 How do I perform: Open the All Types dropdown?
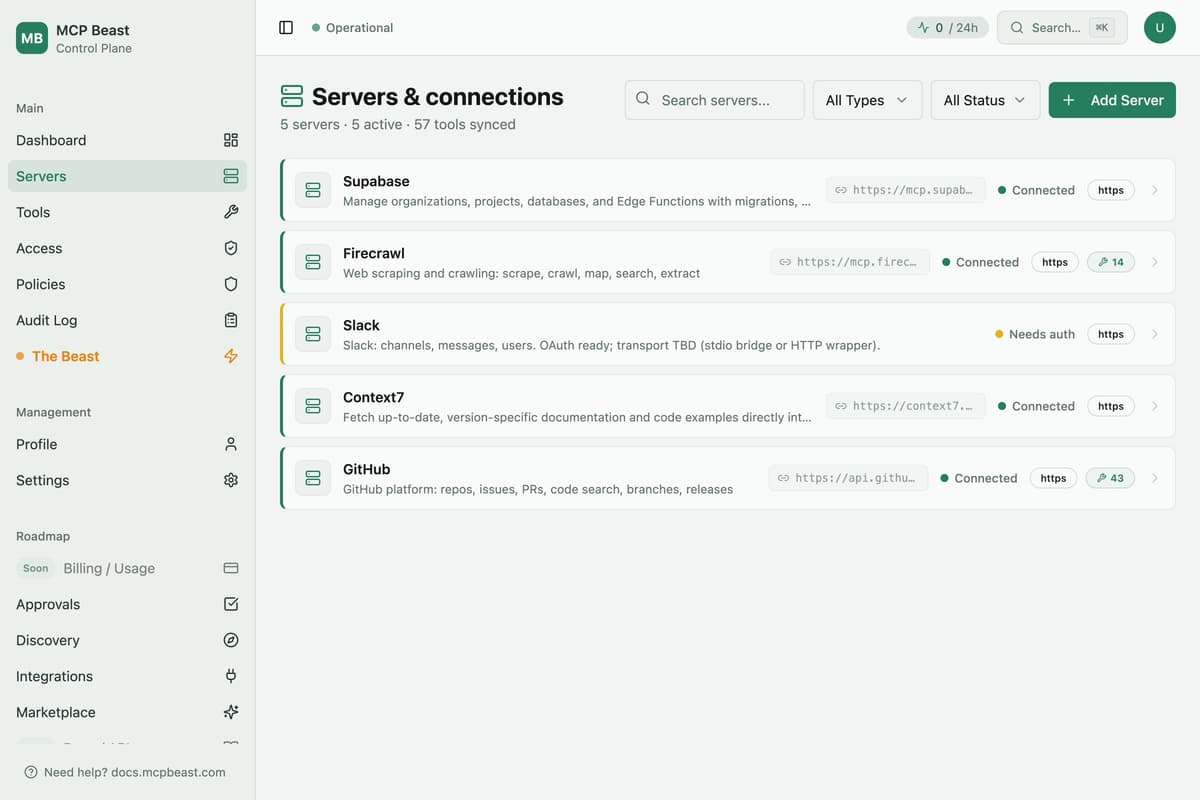(867, 100)
